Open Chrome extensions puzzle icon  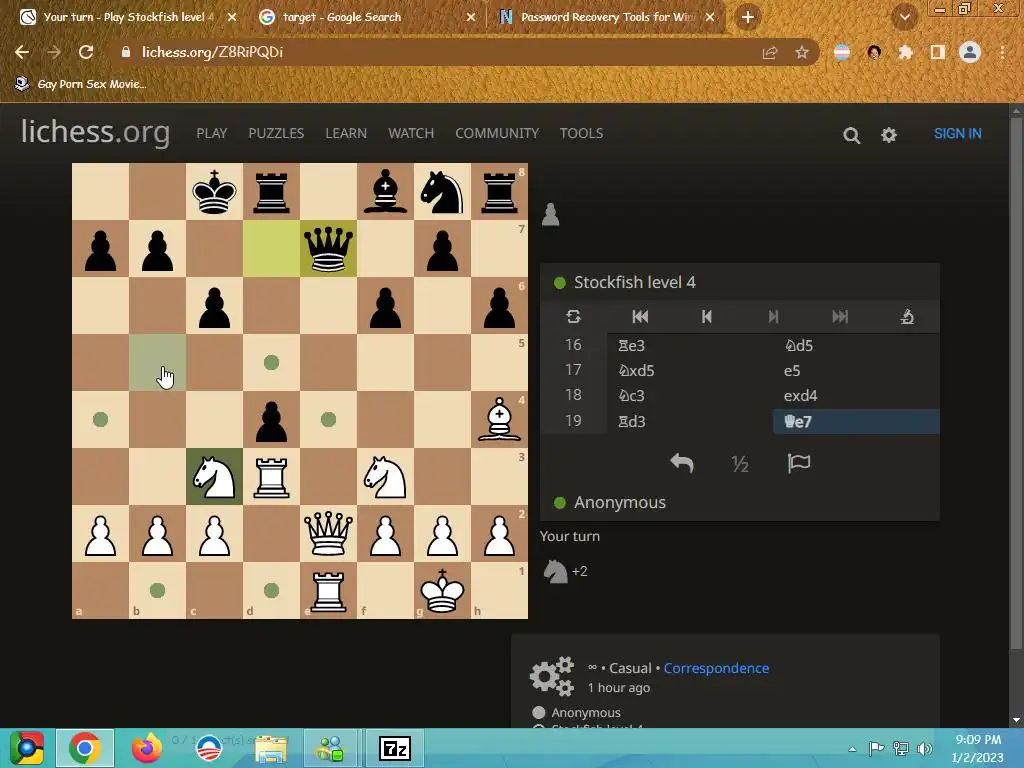905,52
